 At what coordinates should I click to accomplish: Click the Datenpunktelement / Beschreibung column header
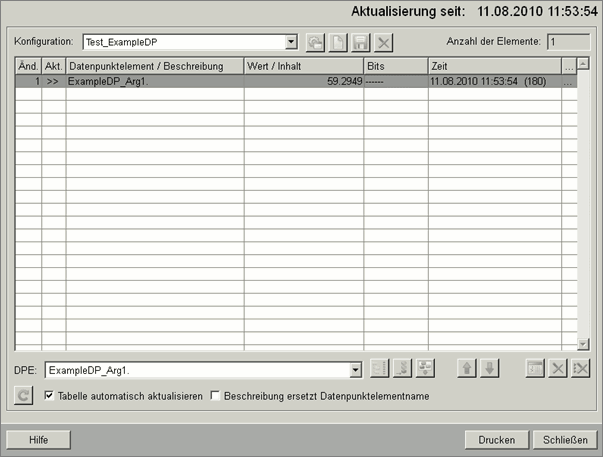click(x=155, y=66)
